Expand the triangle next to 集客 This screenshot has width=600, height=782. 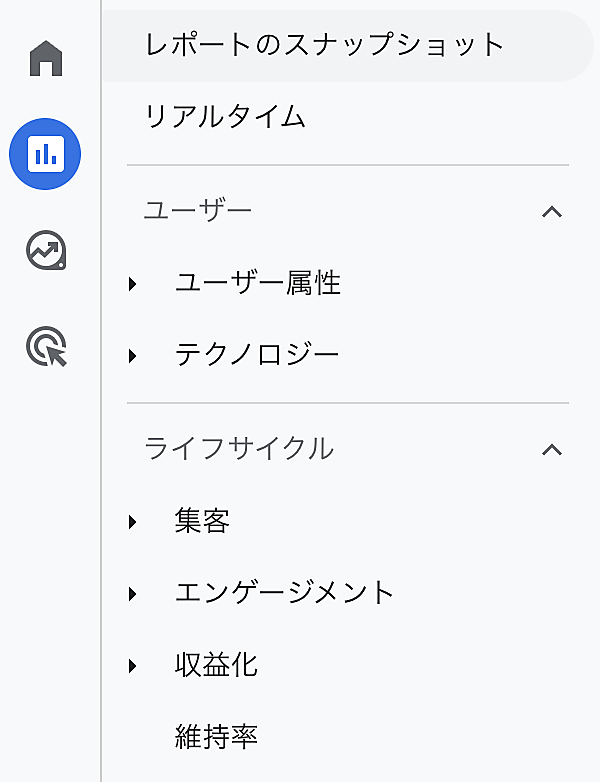point(132,521)
